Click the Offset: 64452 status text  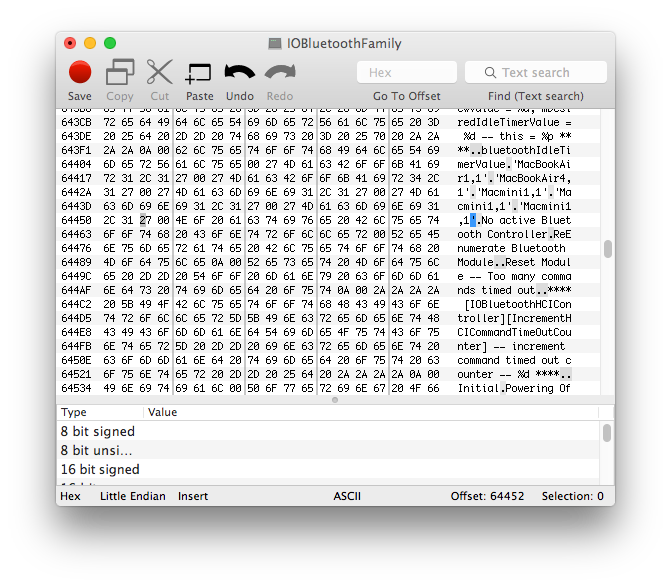(x=487, y=496)
